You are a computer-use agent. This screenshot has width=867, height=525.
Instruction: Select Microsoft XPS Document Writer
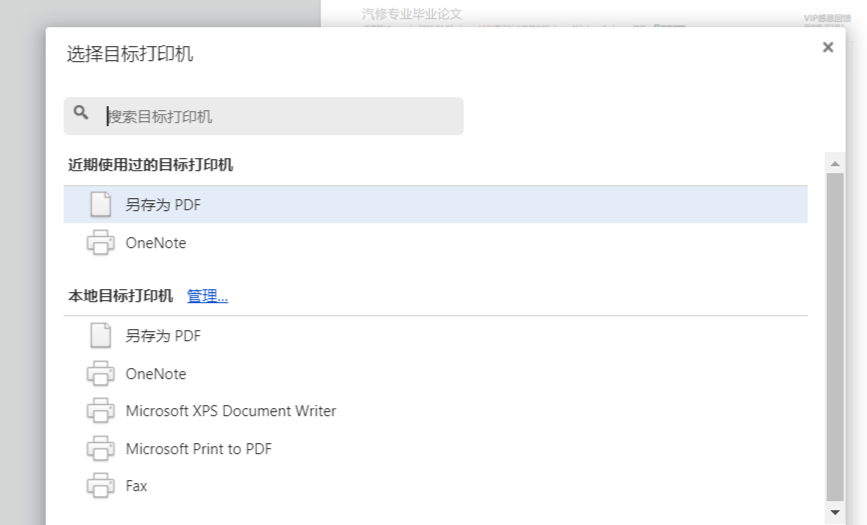pos(436,410)
